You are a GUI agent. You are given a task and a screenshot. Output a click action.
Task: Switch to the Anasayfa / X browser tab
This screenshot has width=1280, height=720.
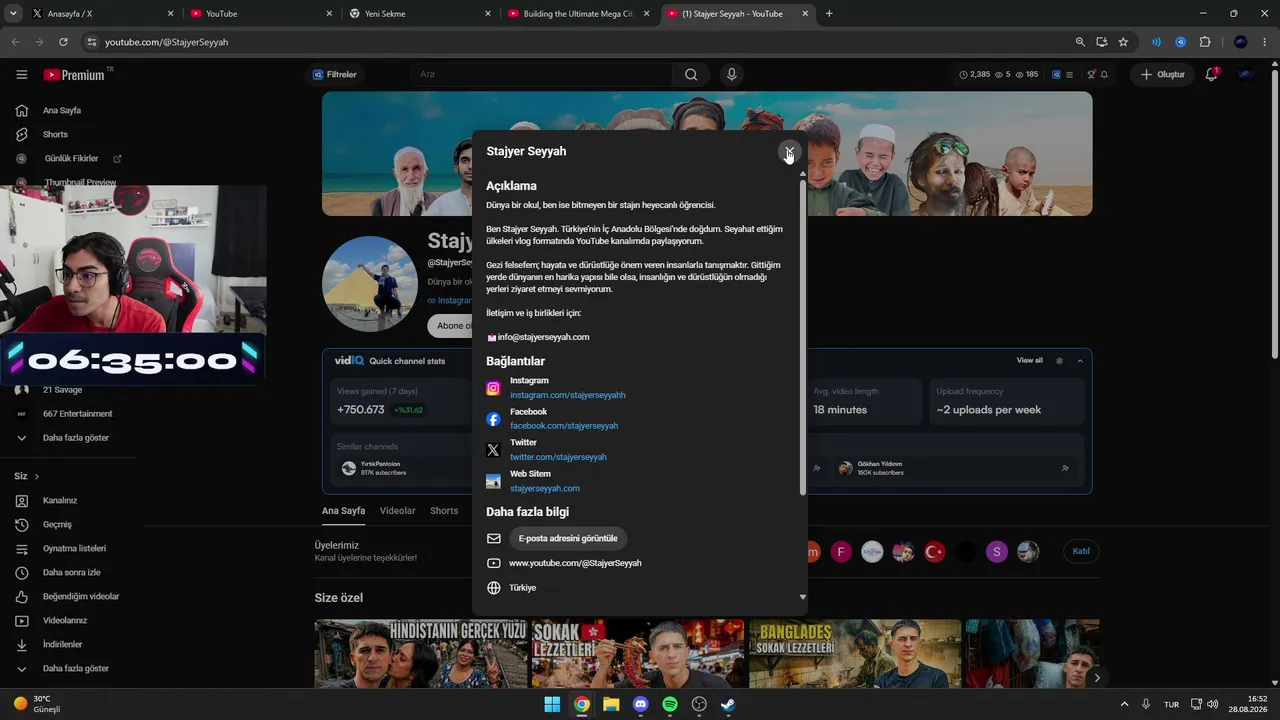point(101,14)
